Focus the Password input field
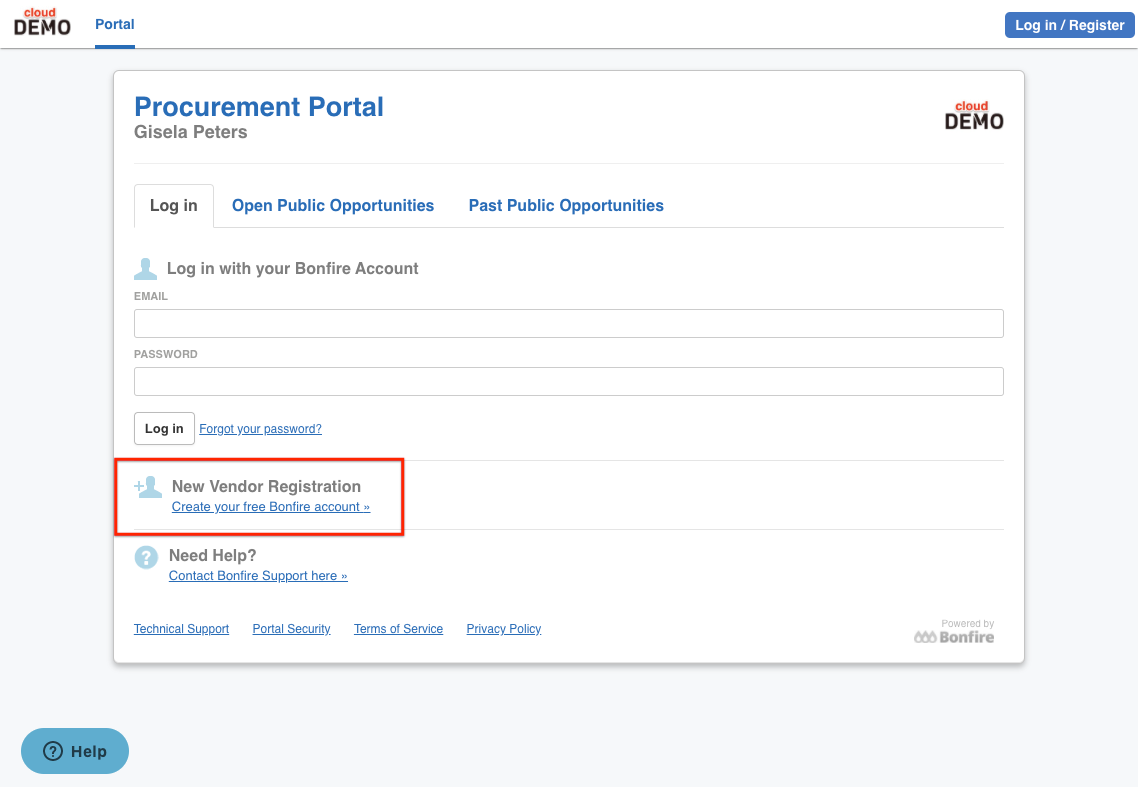The width and height of the screenshot is (1138, 787). (568, 381)
